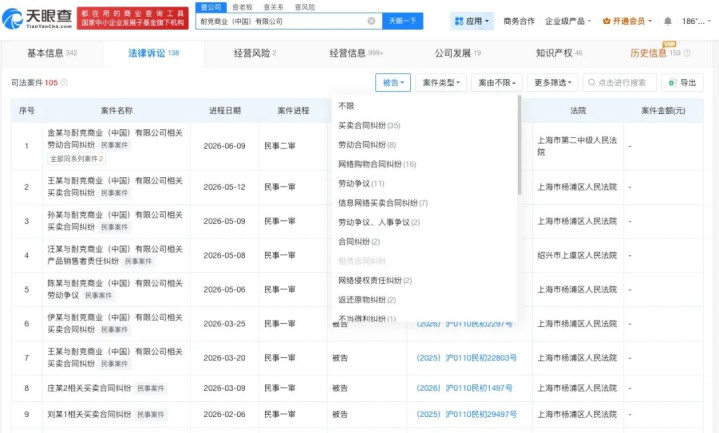719x433 pixels.
Task: Open the 更多筛选 dropdown
Action: tap(553, 83)
